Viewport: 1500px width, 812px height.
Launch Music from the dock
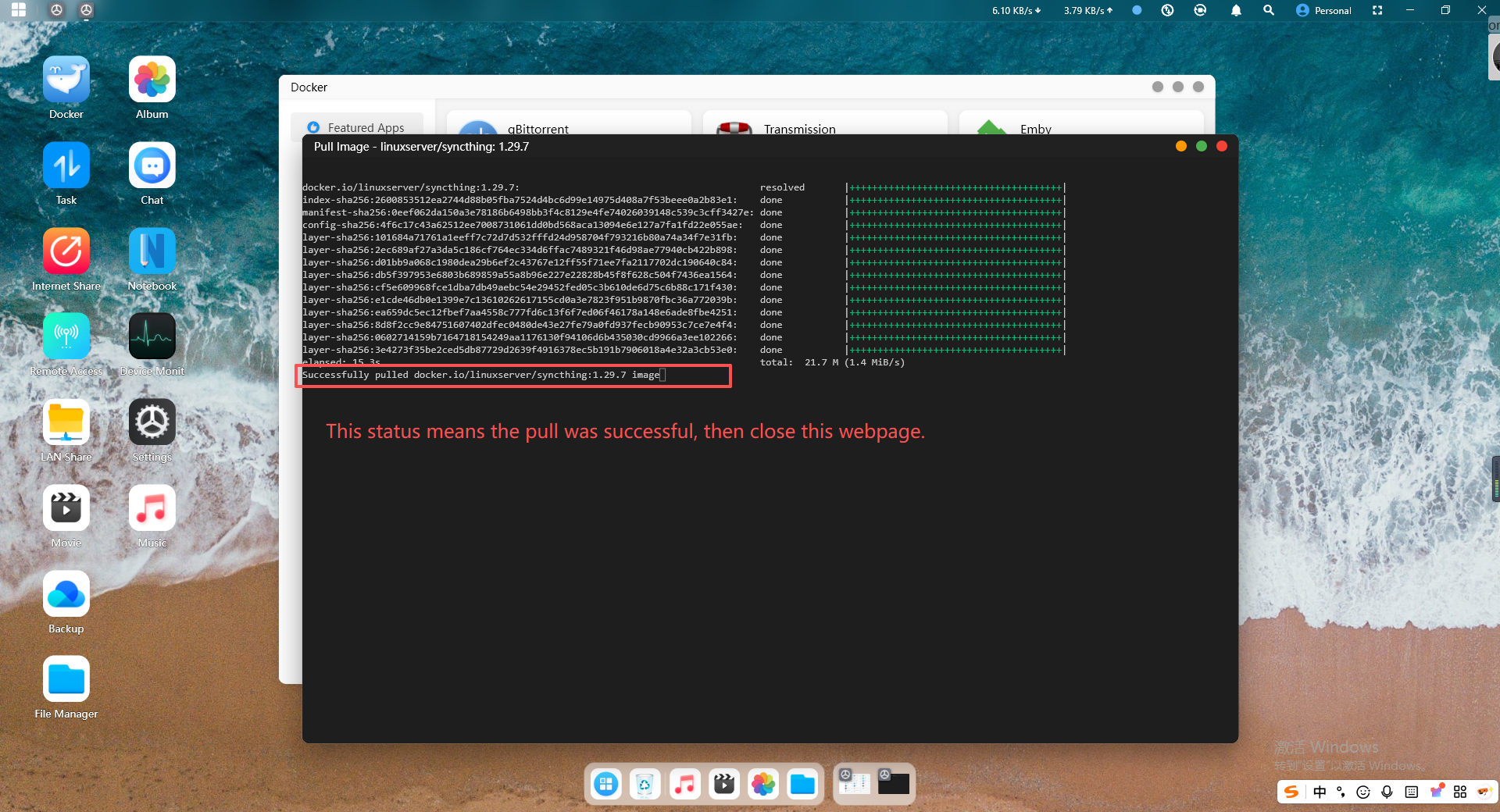pyautogui.click(x=685, y=784)
